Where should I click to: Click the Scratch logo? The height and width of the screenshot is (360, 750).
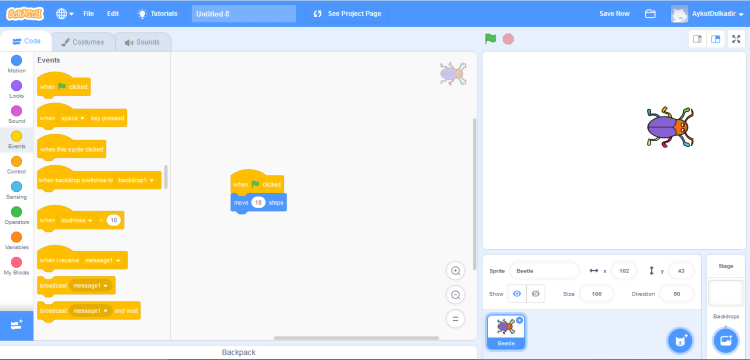(25, 13)
